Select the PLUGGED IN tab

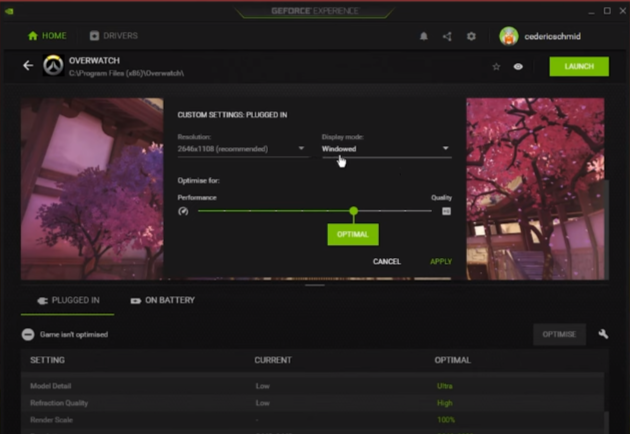[x=68, y=301]
